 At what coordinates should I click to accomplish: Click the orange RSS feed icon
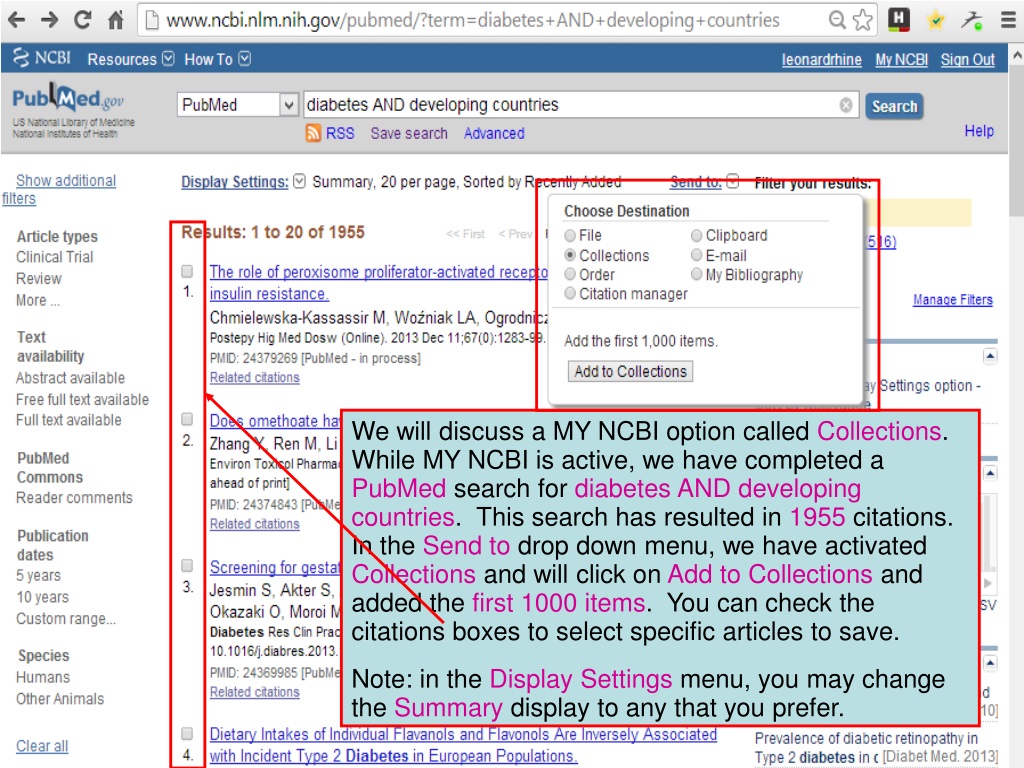pos(313,133)
